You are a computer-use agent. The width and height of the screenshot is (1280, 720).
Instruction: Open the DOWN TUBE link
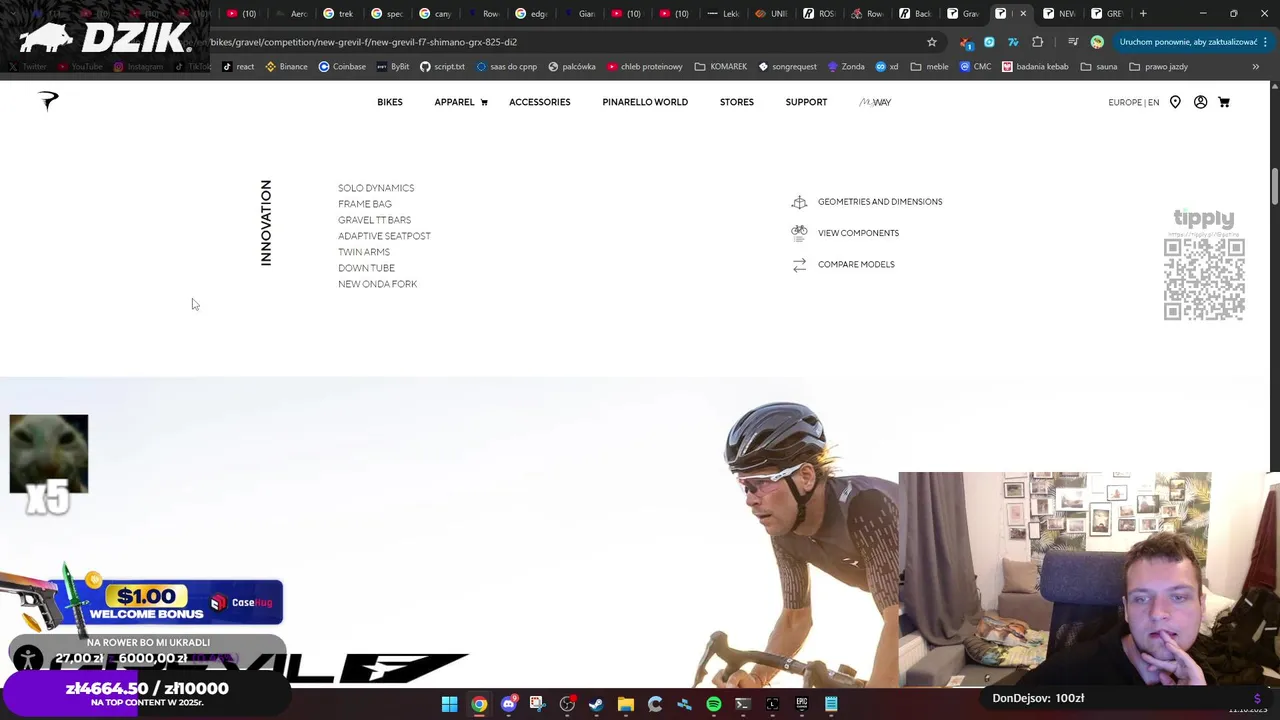click(x=366, y=268)
